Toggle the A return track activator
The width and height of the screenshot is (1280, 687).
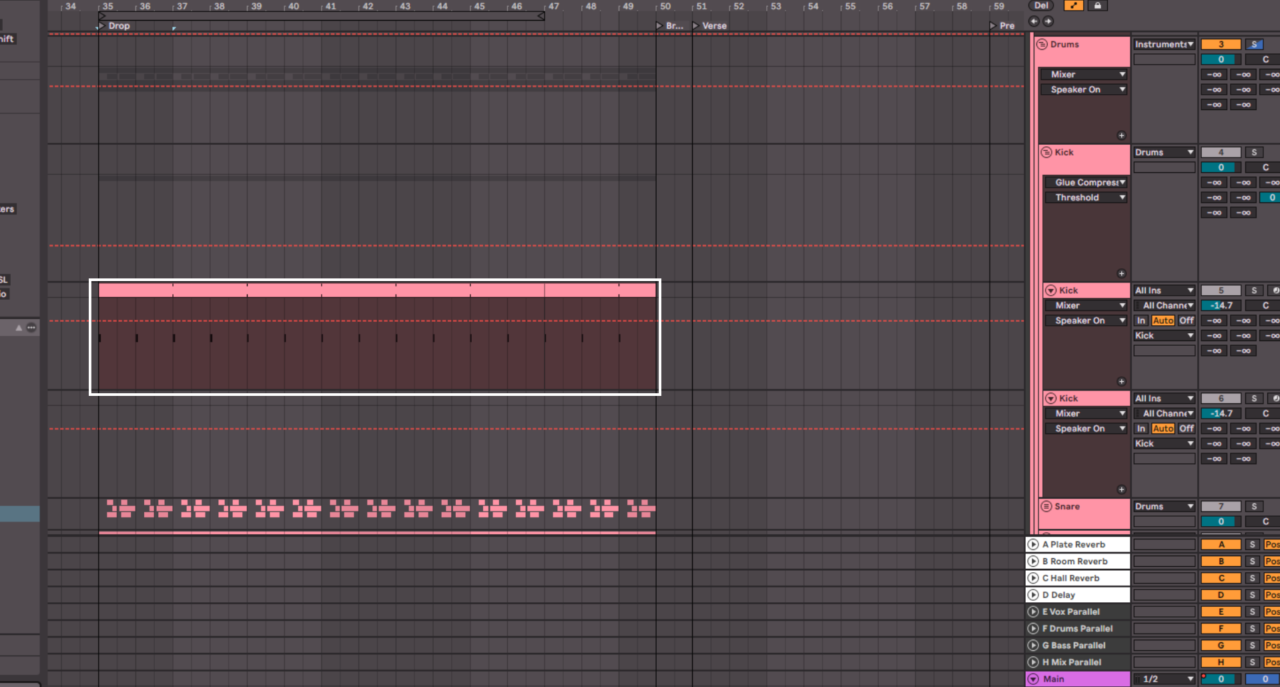point(1220,545)
